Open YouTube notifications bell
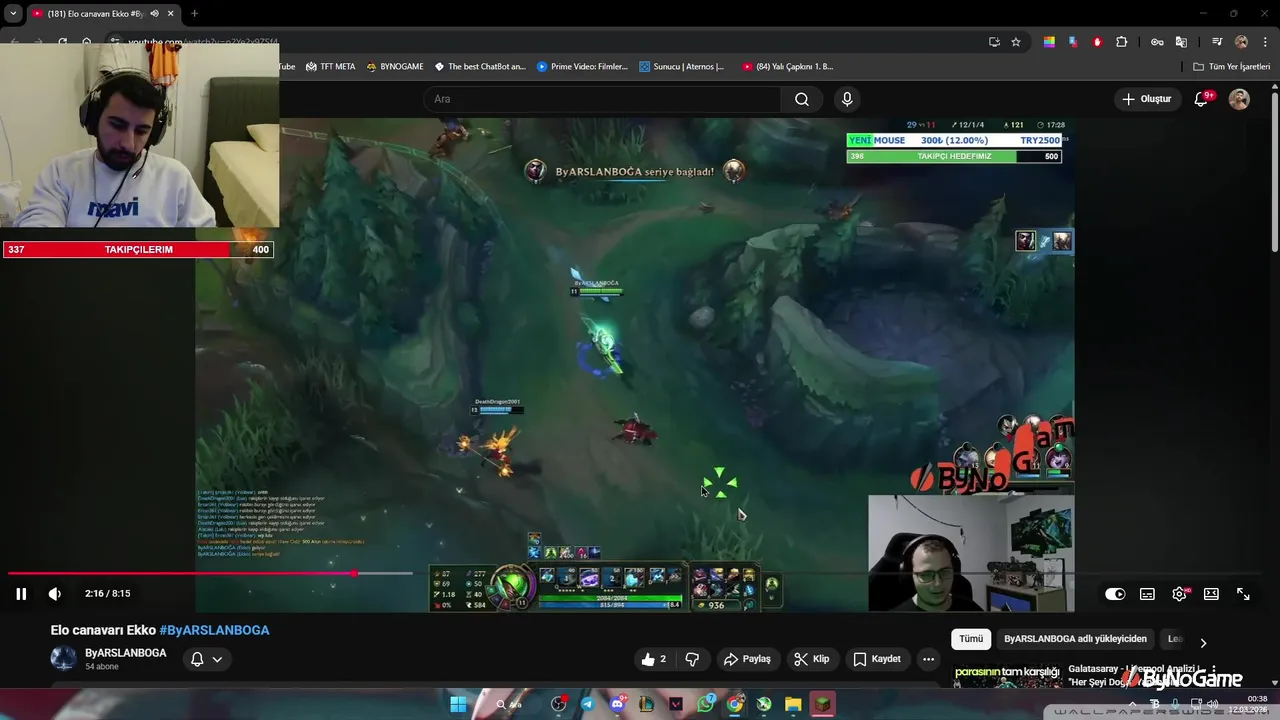The image size is (1280, 720). [x=1202, y=99]
